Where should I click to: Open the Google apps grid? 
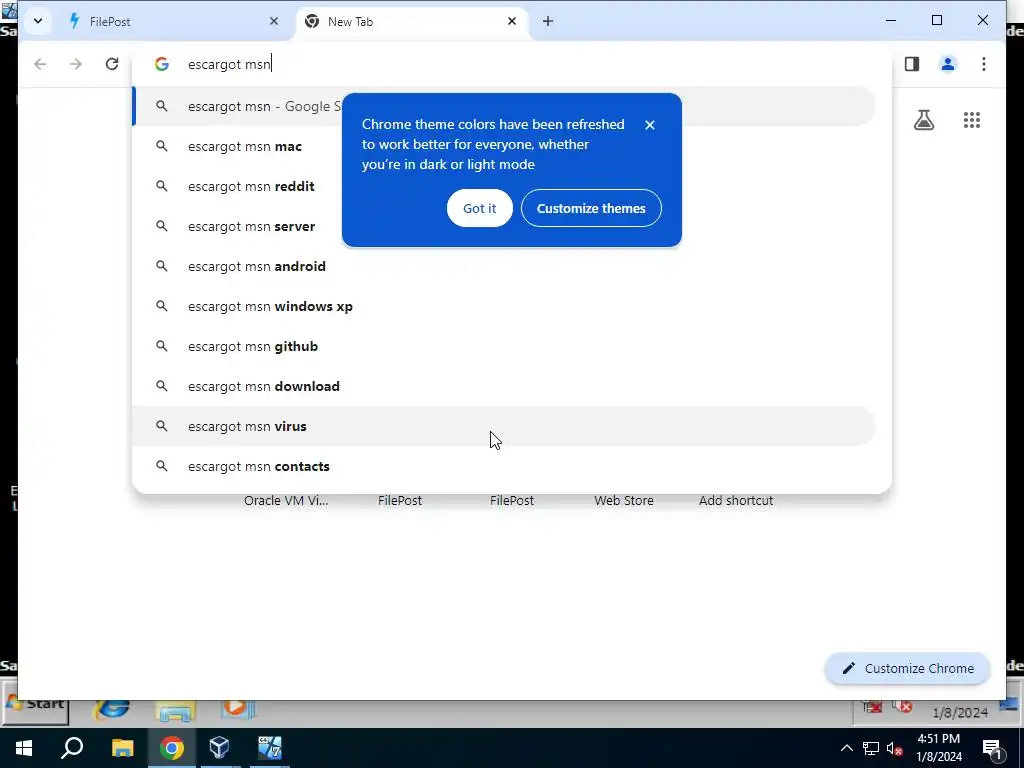click(x=972, y=120)
